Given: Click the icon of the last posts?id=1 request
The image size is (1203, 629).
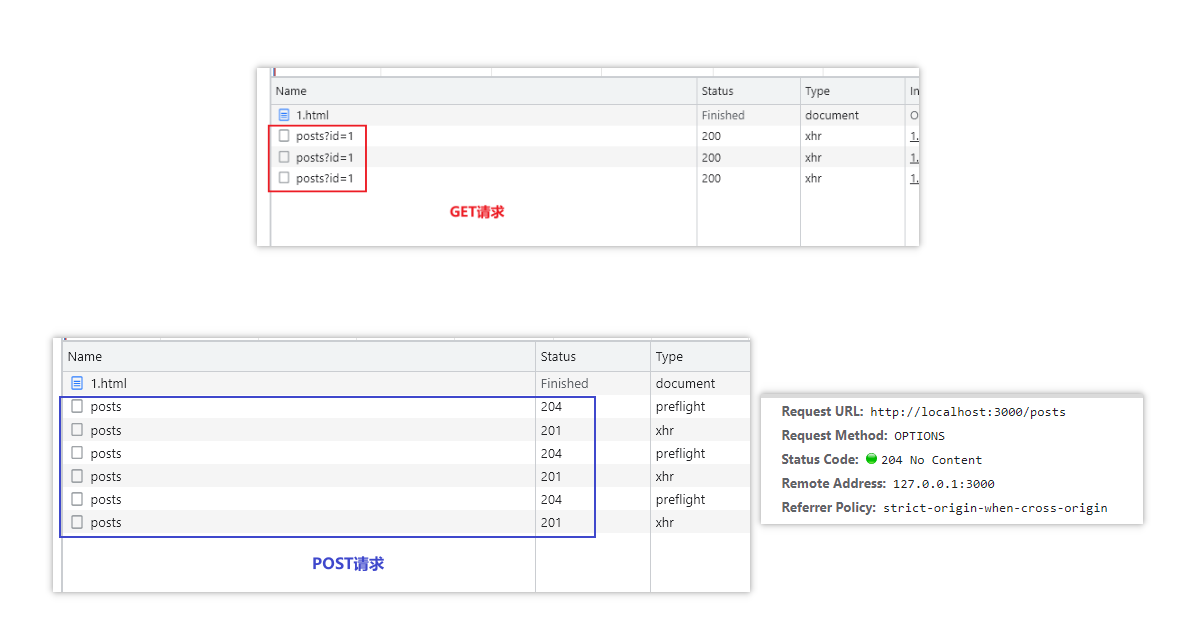Looking at the screenshot, I should point(284,178).
